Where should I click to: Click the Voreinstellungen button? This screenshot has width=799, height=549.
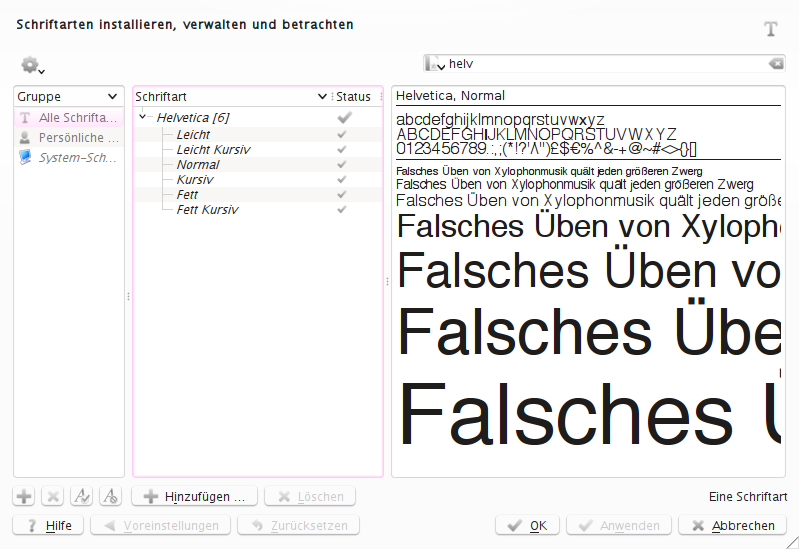point(161,526)
